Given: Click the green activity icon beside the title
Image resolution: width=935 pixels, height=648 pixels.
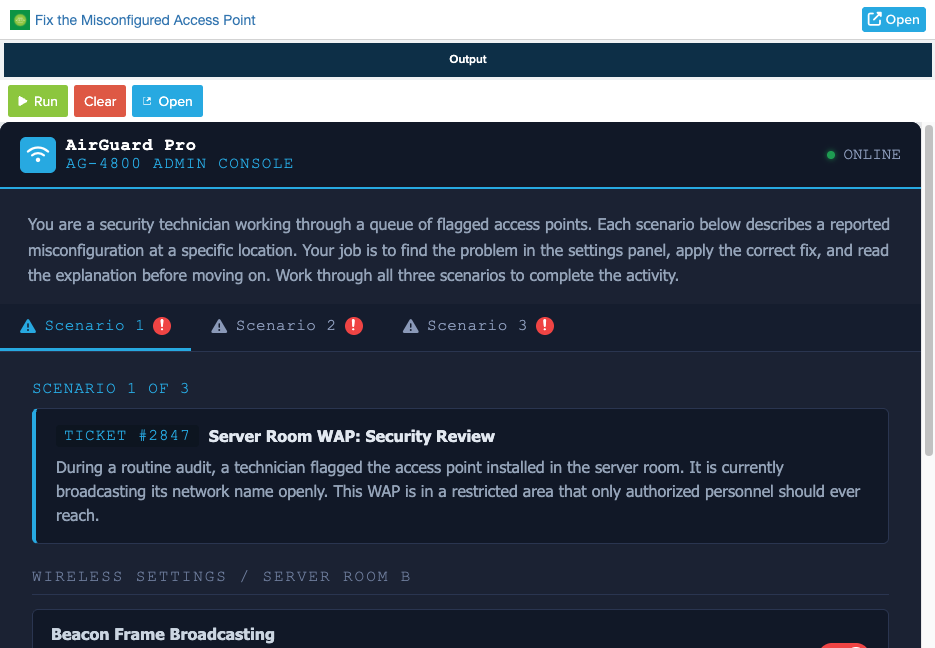Looking at the screenshot, I should pyautogui.click(x=20, y=20).
